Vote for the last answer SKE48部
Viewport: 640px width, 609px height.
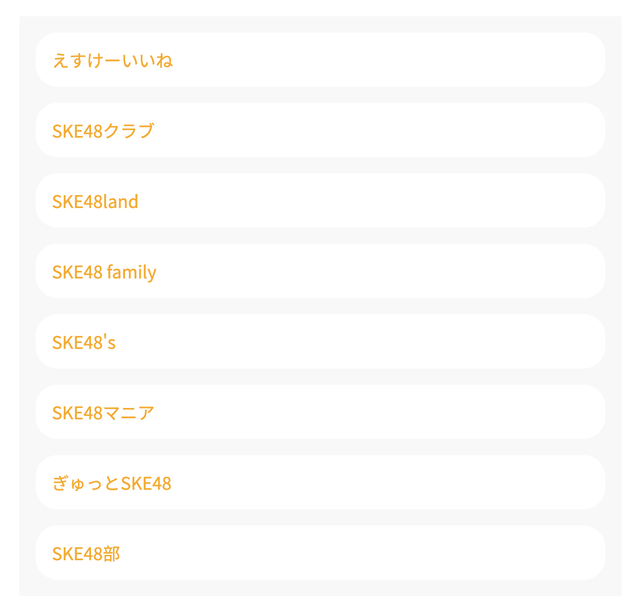coord(320,553)
